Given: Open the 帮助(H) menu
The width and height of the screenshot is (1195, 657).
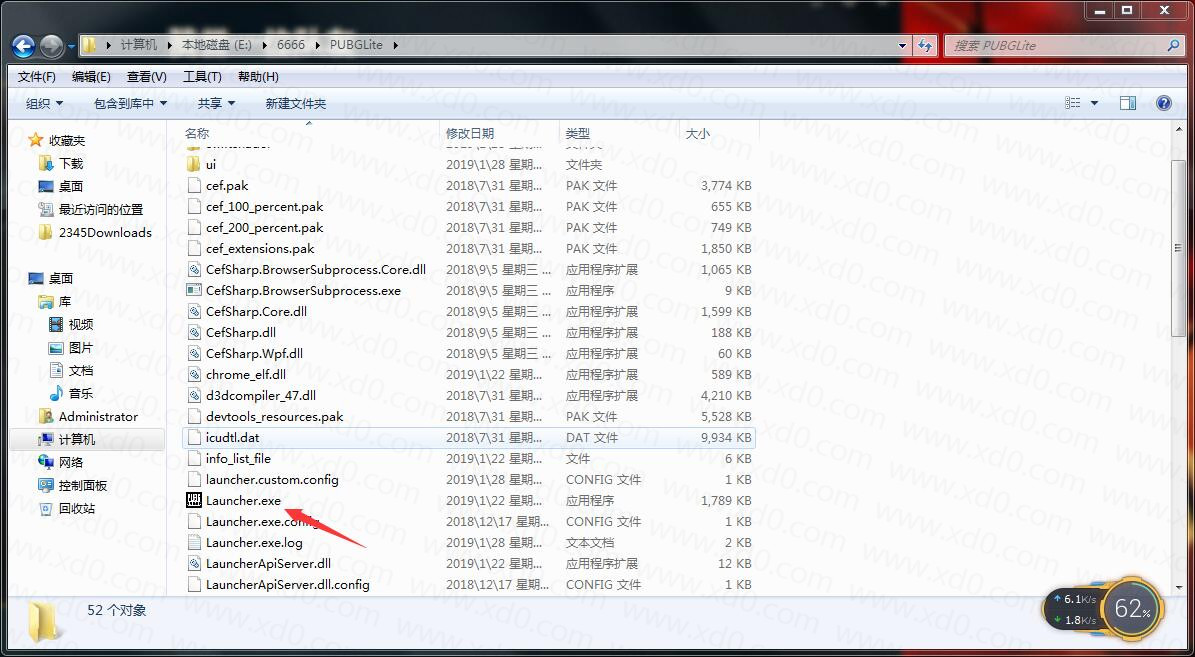Looking at the screenshot, I should 258,77.
